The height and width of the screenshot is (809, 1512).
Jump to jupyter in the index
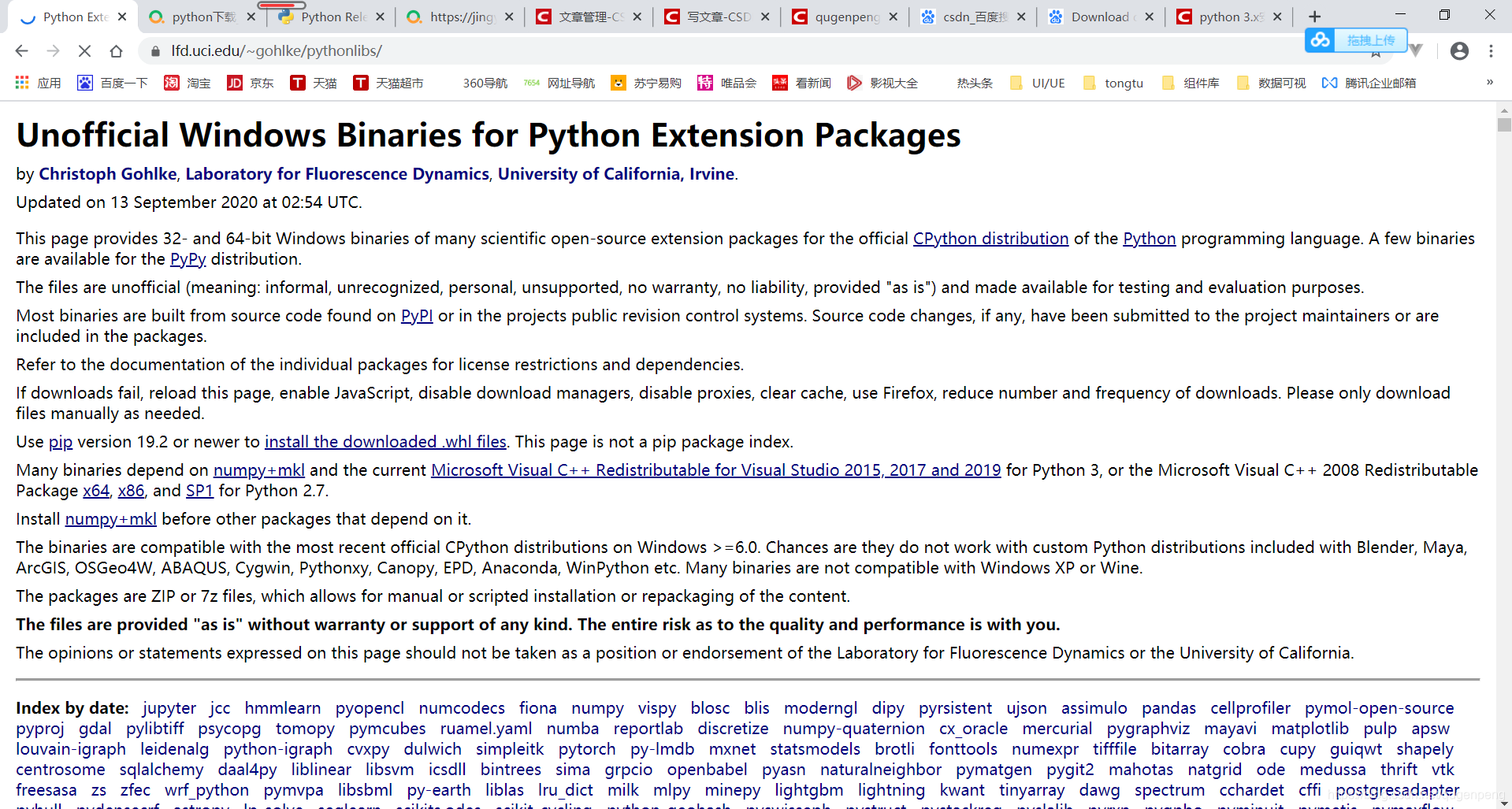pyautogui.click(x=169, y=708)
